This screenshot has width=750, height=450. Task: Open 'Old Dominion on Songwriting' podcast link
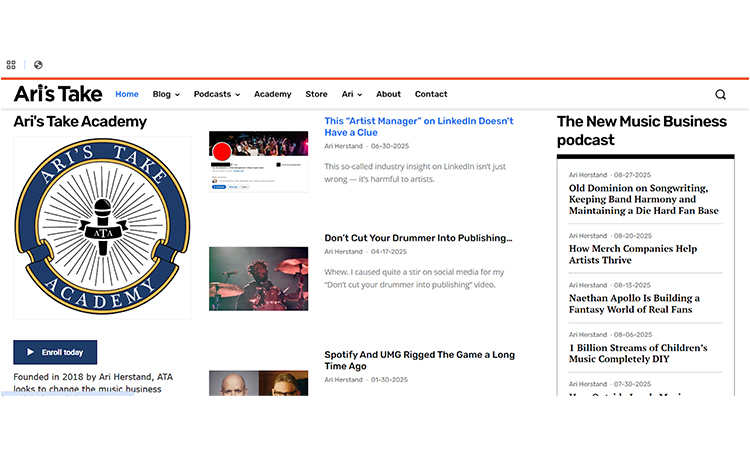point(643,199)
